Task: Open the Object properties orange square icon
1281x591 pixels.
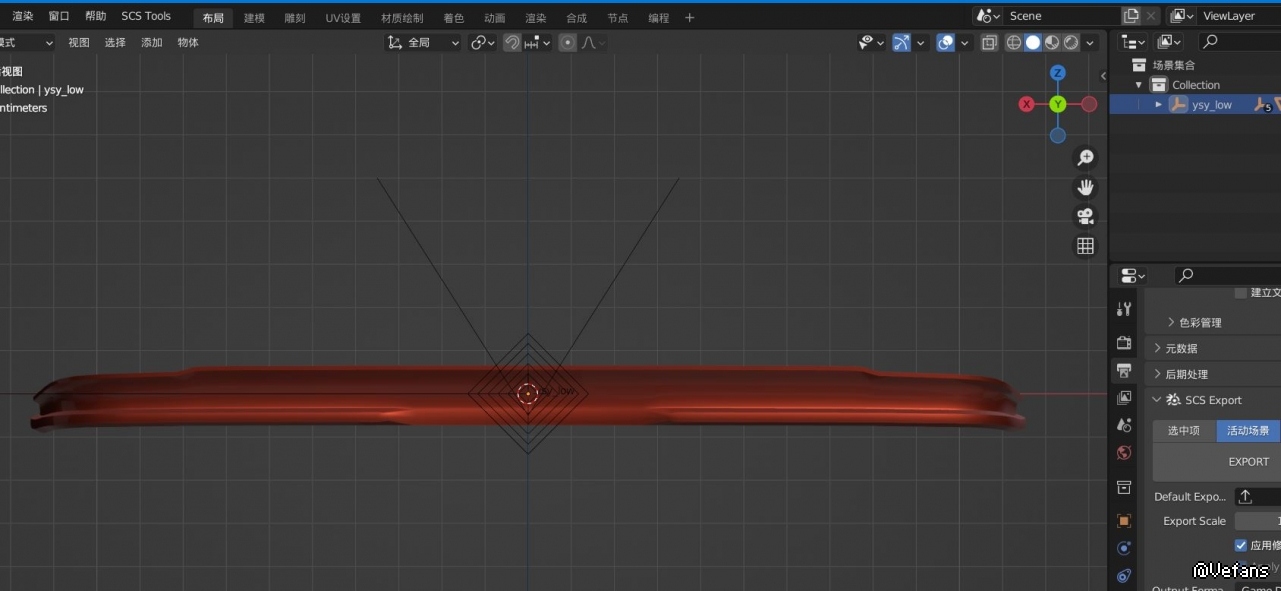Action: 1124,521
